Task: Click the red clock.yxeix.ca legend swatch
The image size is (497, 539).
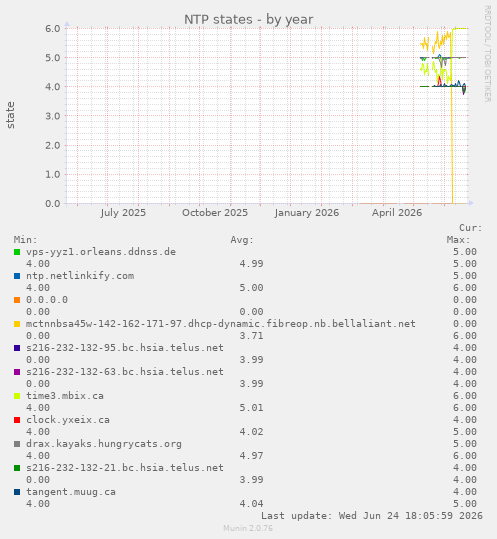Action: [17, 420]
